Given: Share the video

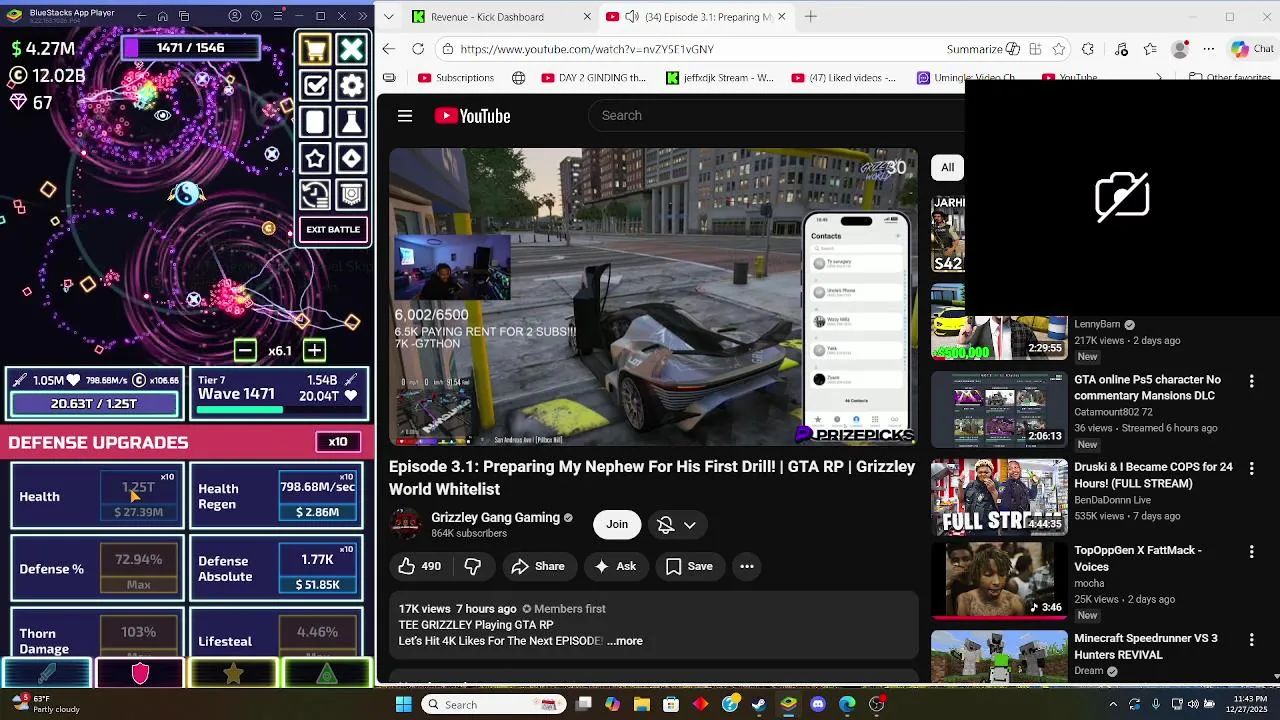Looking at the screenshot, I should coord(538,566).
